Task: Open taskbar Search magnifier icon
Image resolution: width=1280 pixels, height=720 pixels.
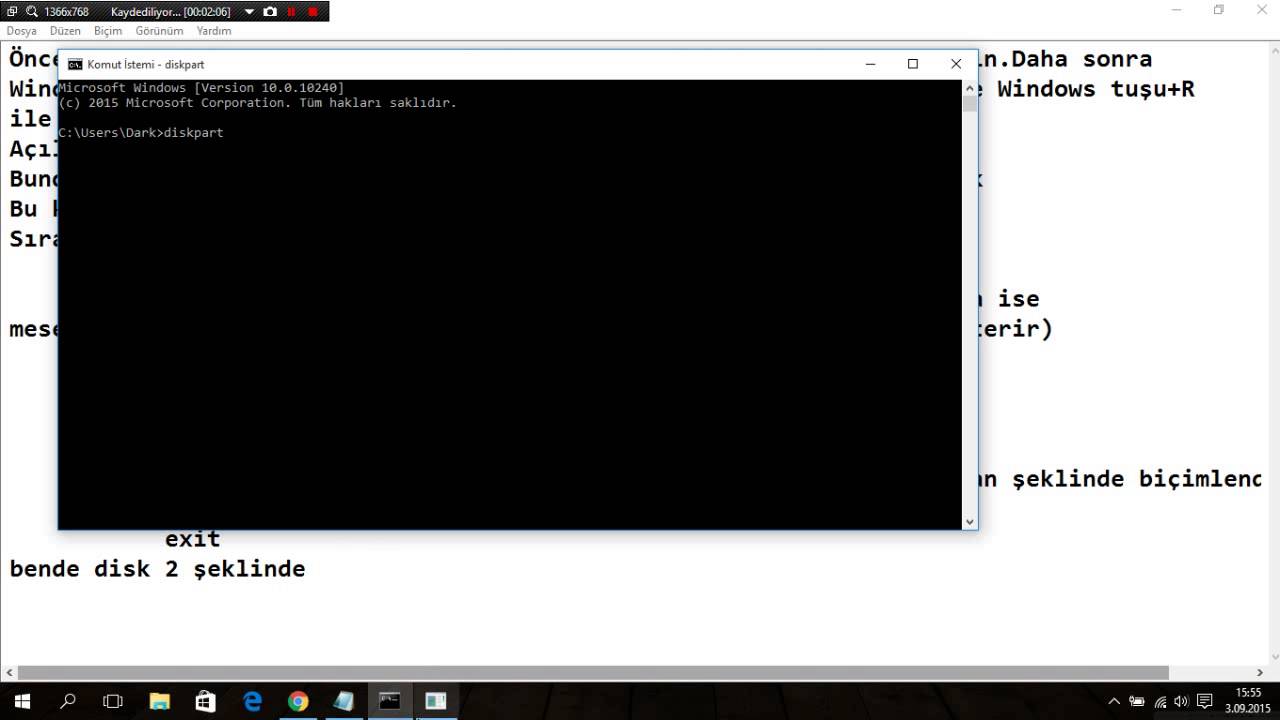Action: [68, 701]
